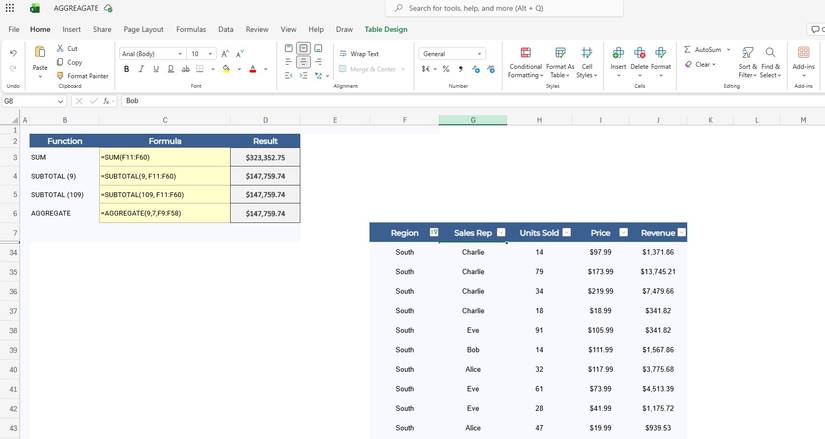
Task: Switch to the Insert tab
Action: coord(72,29)
